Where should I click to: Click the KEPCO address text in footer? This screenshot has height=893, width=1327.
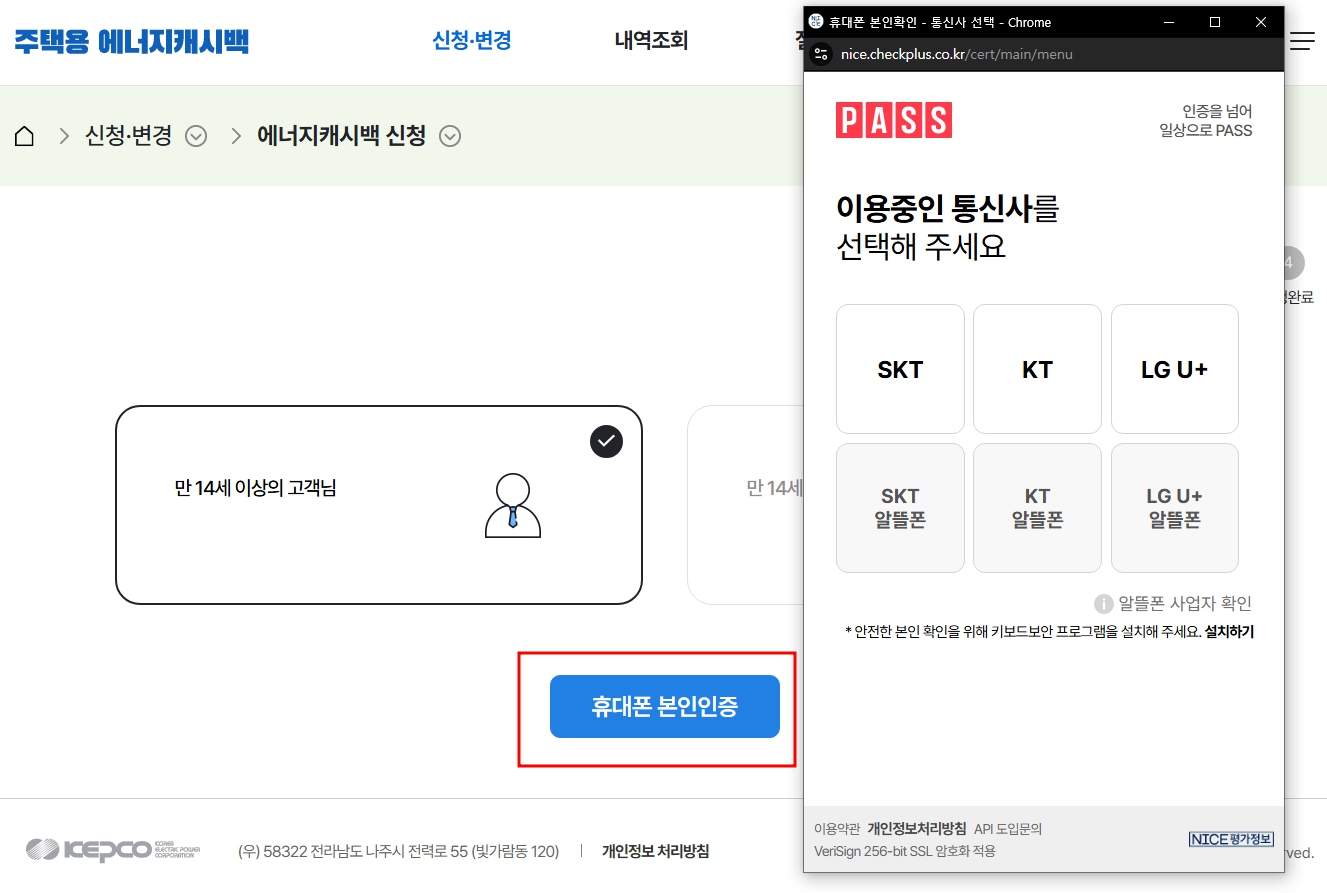pyautogui.click(x=398, y=852)
